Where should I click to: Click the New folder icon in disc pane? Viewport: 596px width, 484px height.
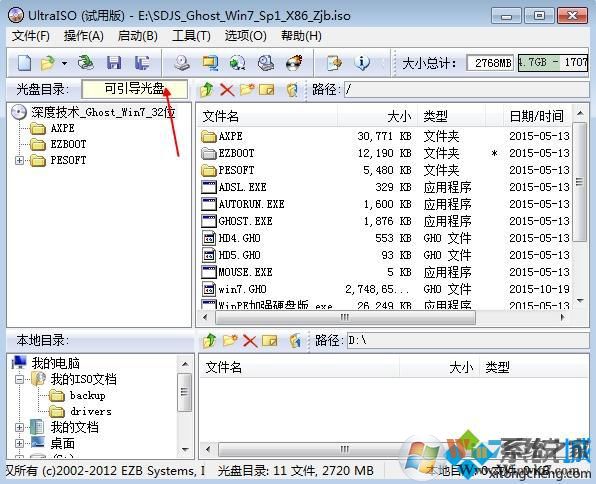point(247,90)
